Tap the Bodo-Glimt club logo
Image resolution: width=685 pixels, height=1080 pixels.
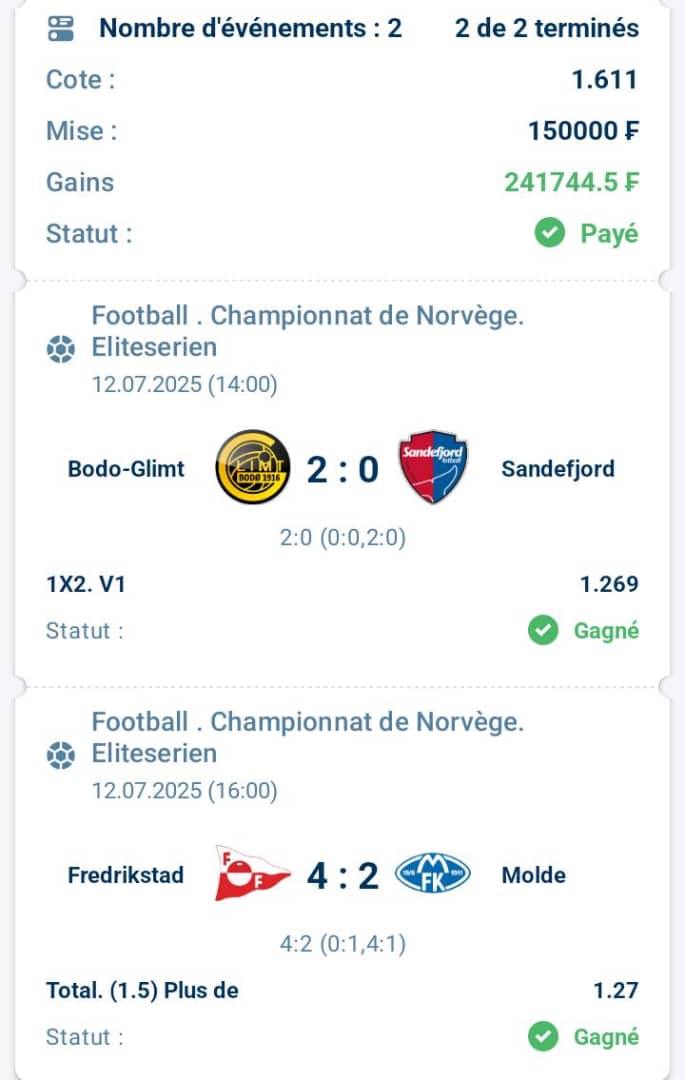[253, 467]
